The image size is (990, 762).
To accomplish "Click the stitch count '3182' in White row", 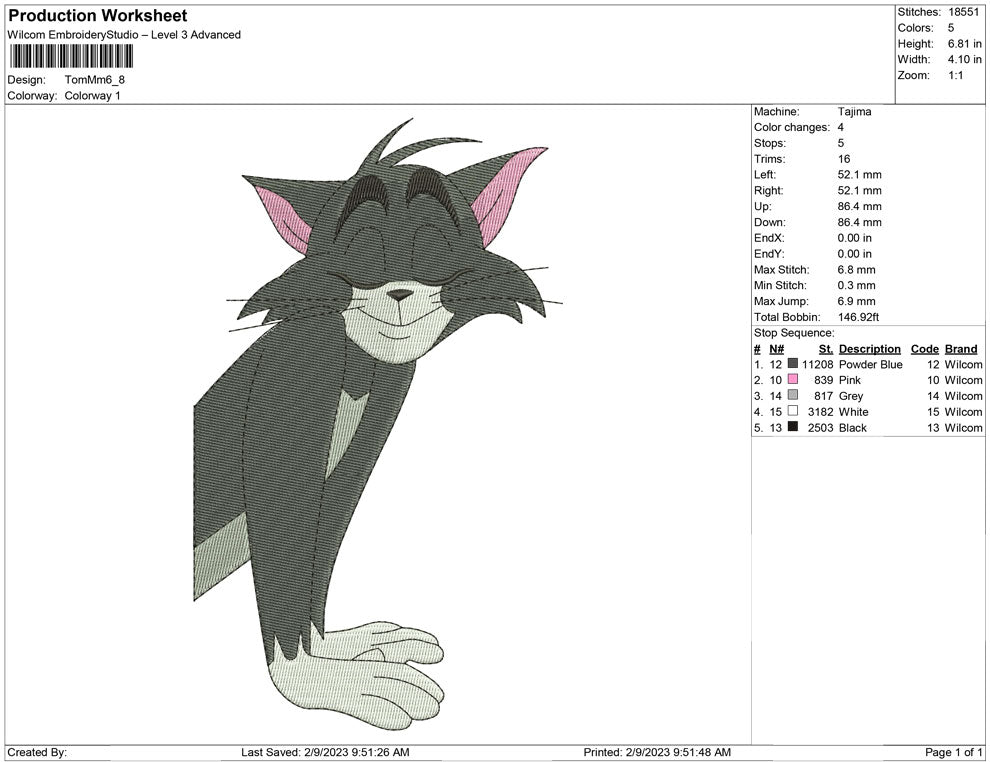I will 820,412.
